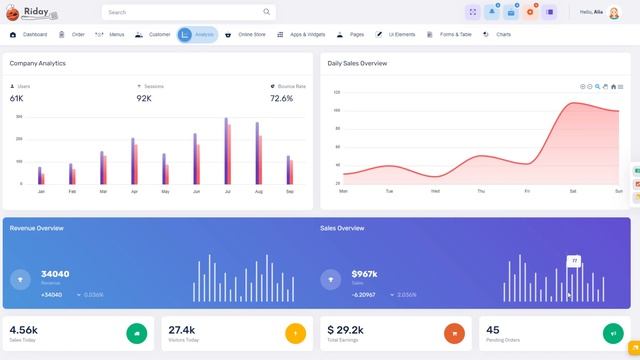Click the yellow Visitors Today icon
The width and height of the screenshot is (640, 360).
[296, 333]
